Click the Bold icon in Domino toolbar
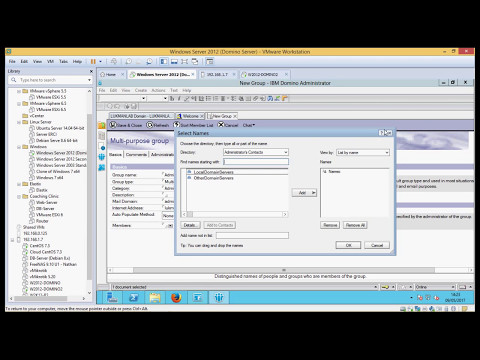 click(x=172, y=98)
